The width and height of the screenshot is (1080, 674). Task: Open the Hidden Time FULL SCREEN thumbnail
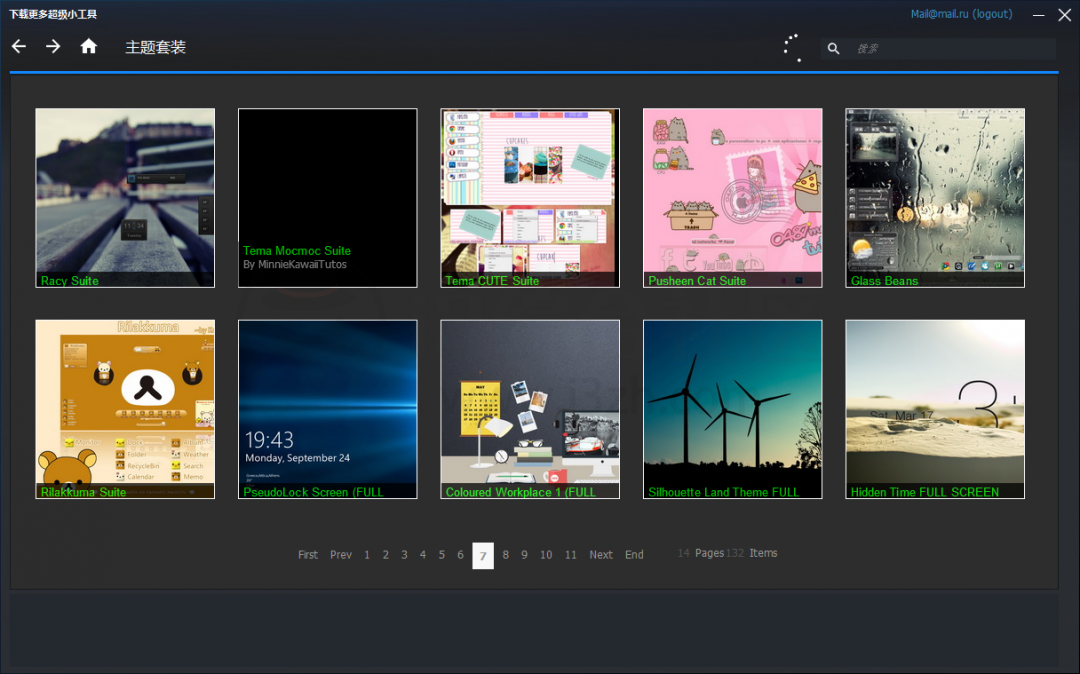pos(935,409)
